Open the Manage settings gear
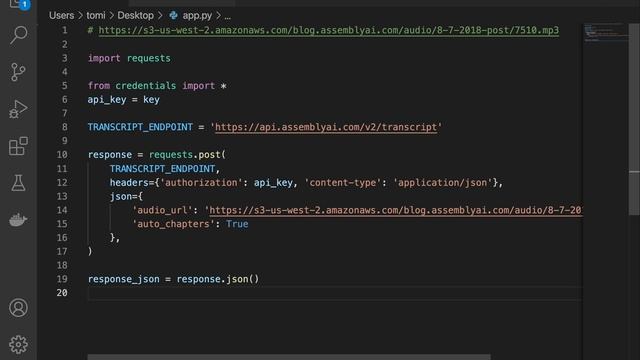The height and width of the screenshot is (360, 640). (18, 344)
